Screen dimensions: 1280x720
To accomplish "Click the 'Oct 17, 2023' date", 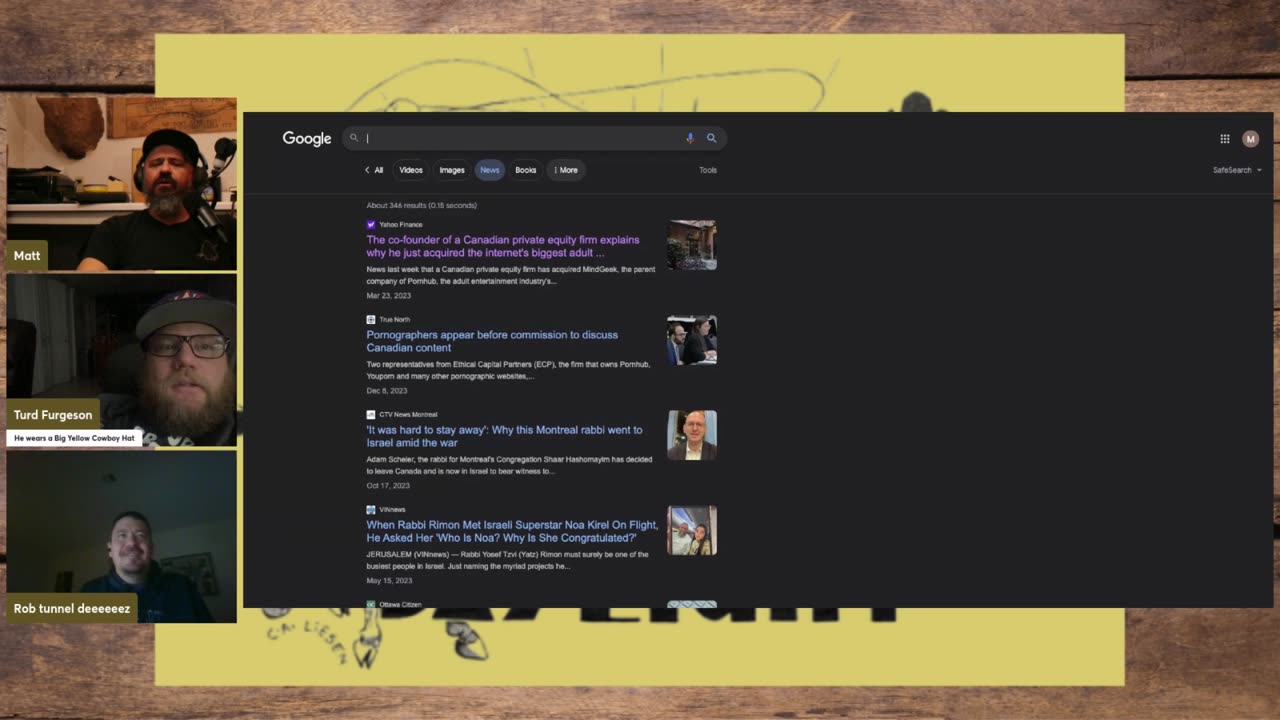I will point(388,486).
